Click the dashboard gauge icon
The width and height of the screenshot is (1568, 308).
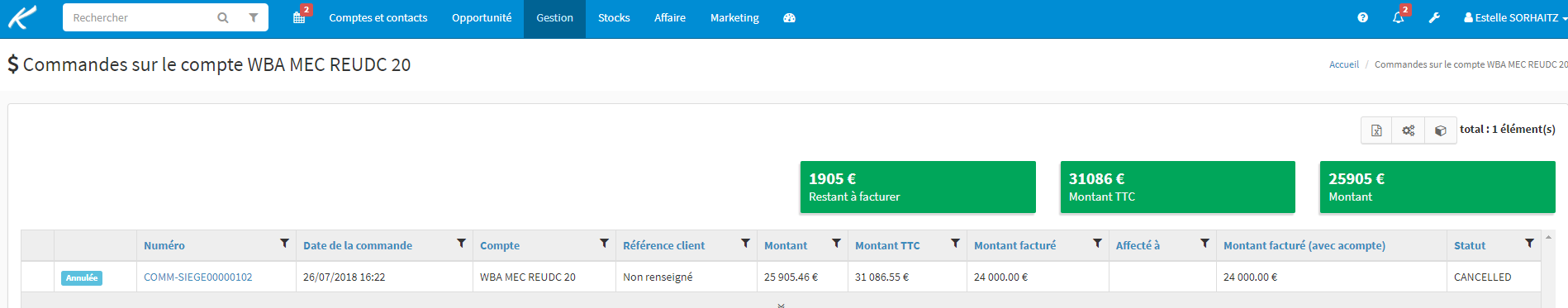[x=789, y=17]
